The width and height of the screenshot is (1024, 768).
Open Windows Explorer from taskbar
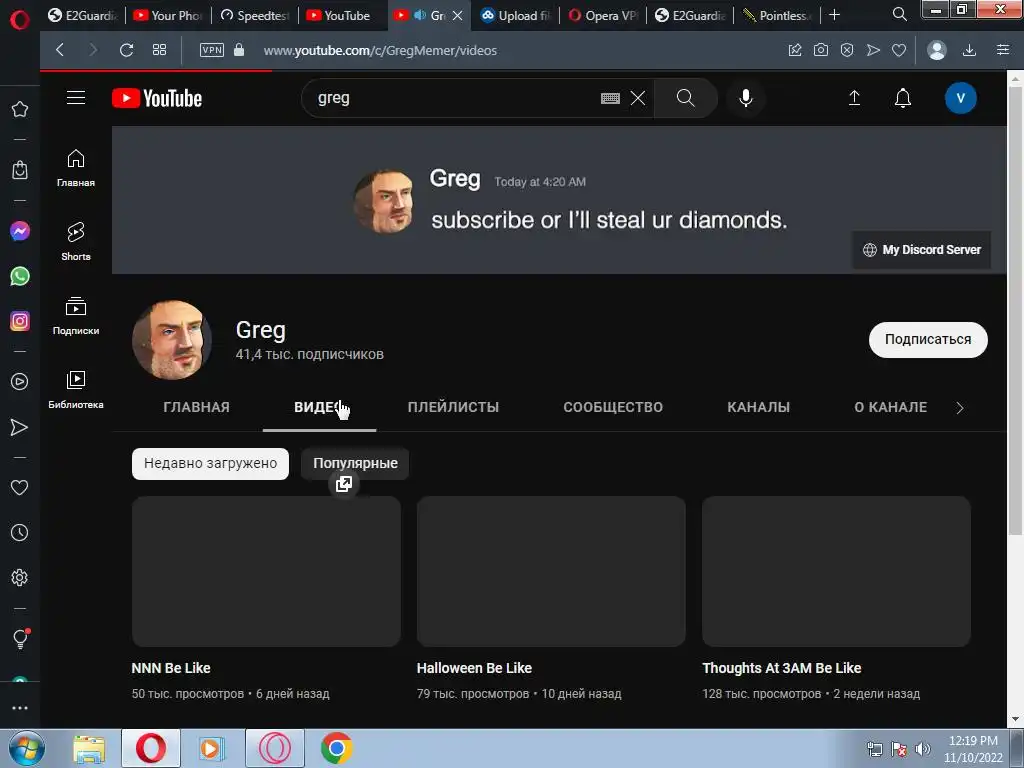click(89, 748)
